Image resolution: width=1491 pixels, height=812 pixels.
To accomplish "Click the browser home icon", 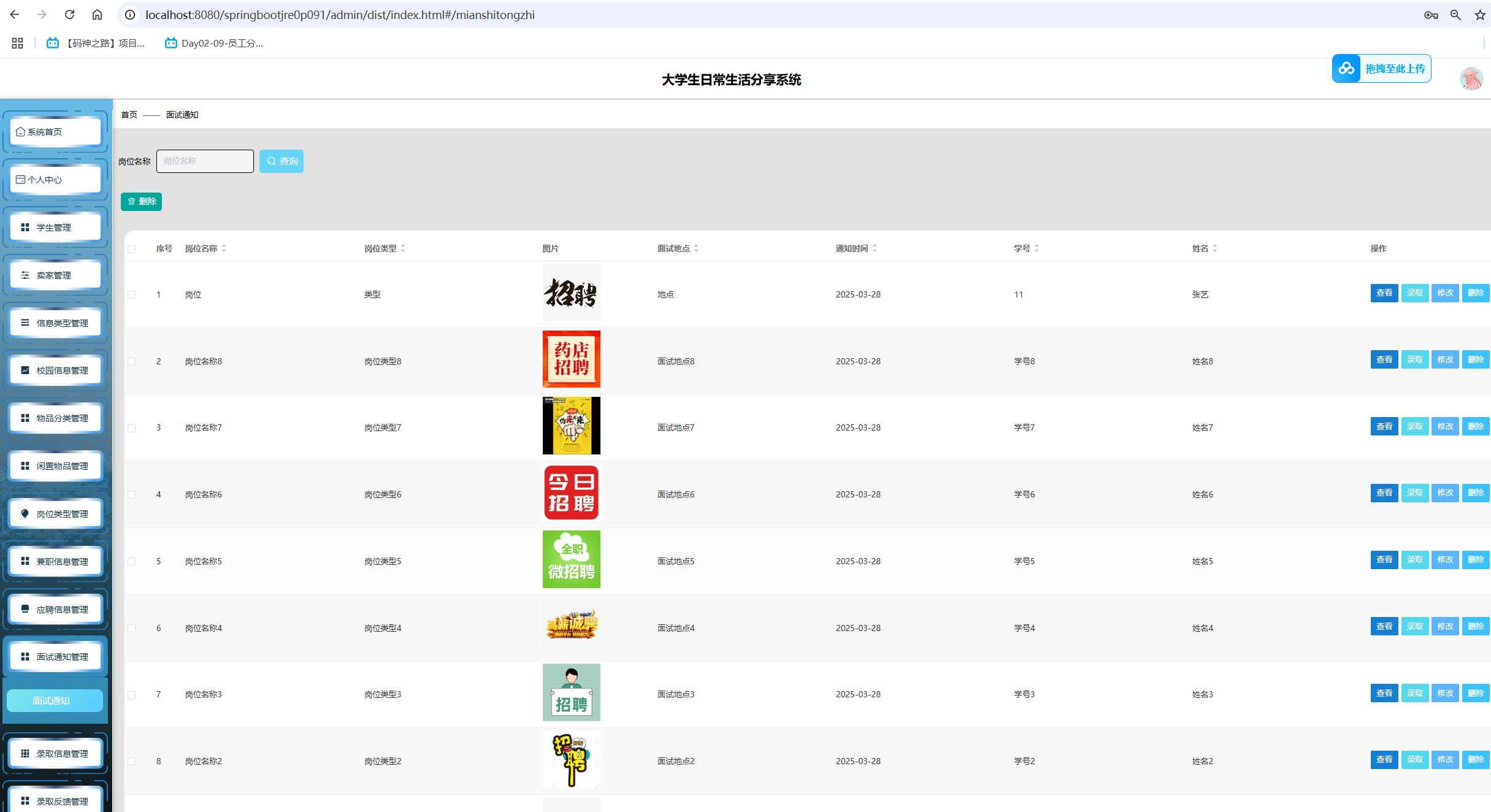I will click(x=97, y=15).
